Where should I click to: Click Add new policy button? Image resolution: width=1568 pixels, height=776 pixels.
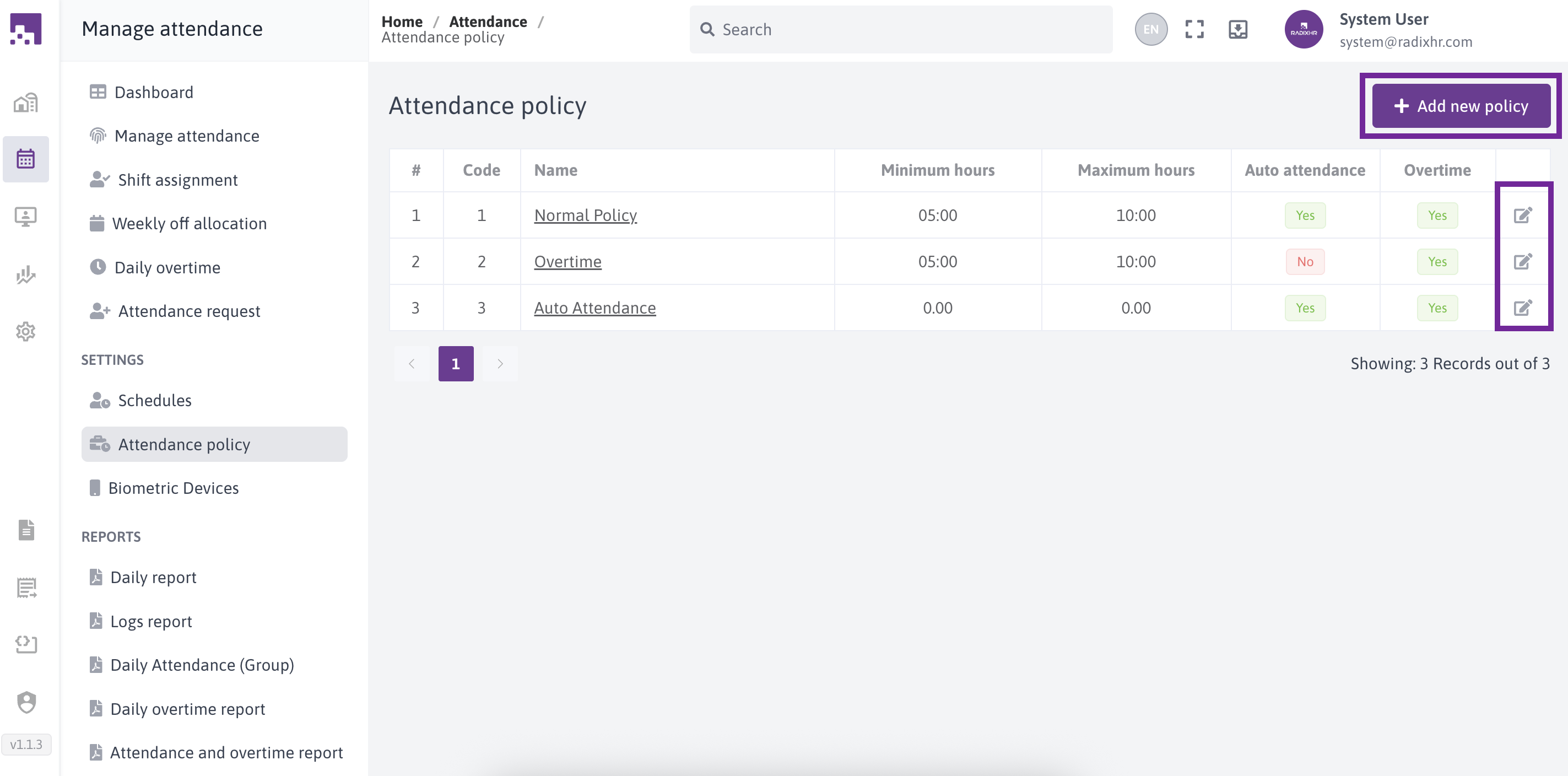[x=1460, y=106]
